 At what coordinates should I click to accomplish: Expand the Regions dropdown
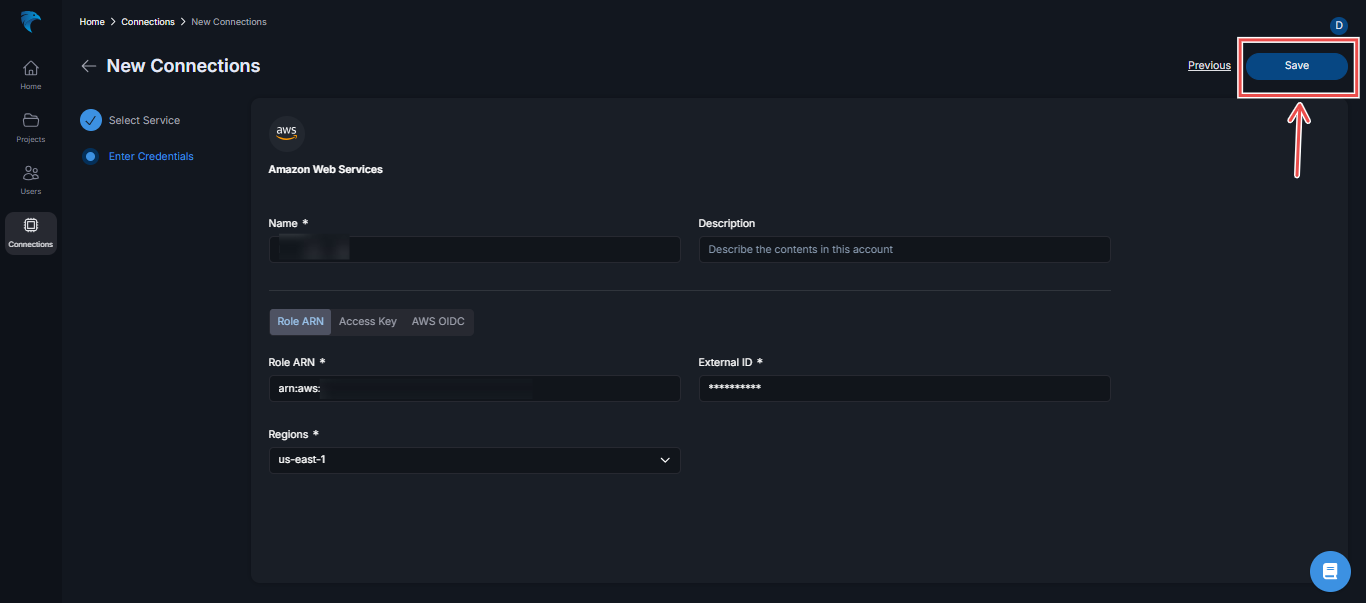(474, 460)
